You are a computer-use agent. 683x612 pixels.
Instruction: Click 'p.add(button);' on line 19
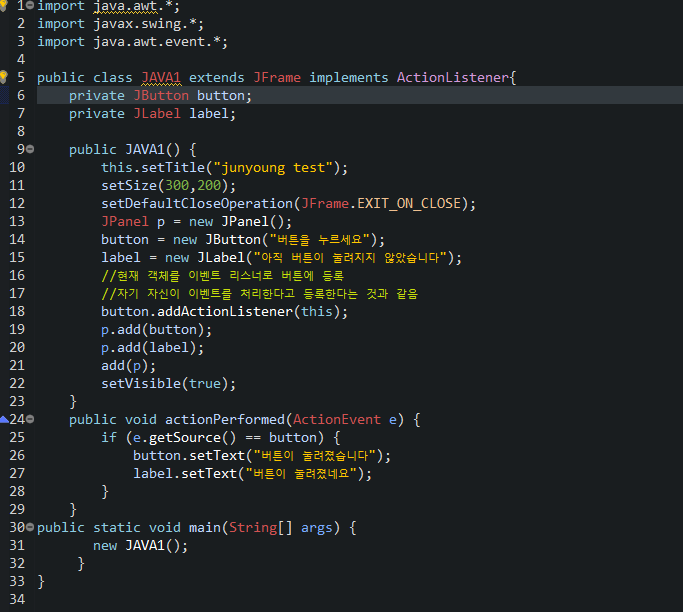[156, 330]
